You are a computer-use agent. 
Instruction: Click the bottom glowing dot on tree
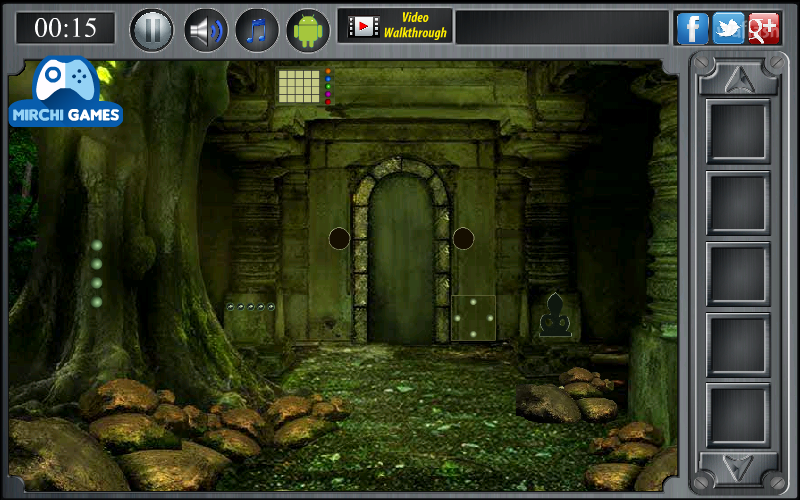96,302
